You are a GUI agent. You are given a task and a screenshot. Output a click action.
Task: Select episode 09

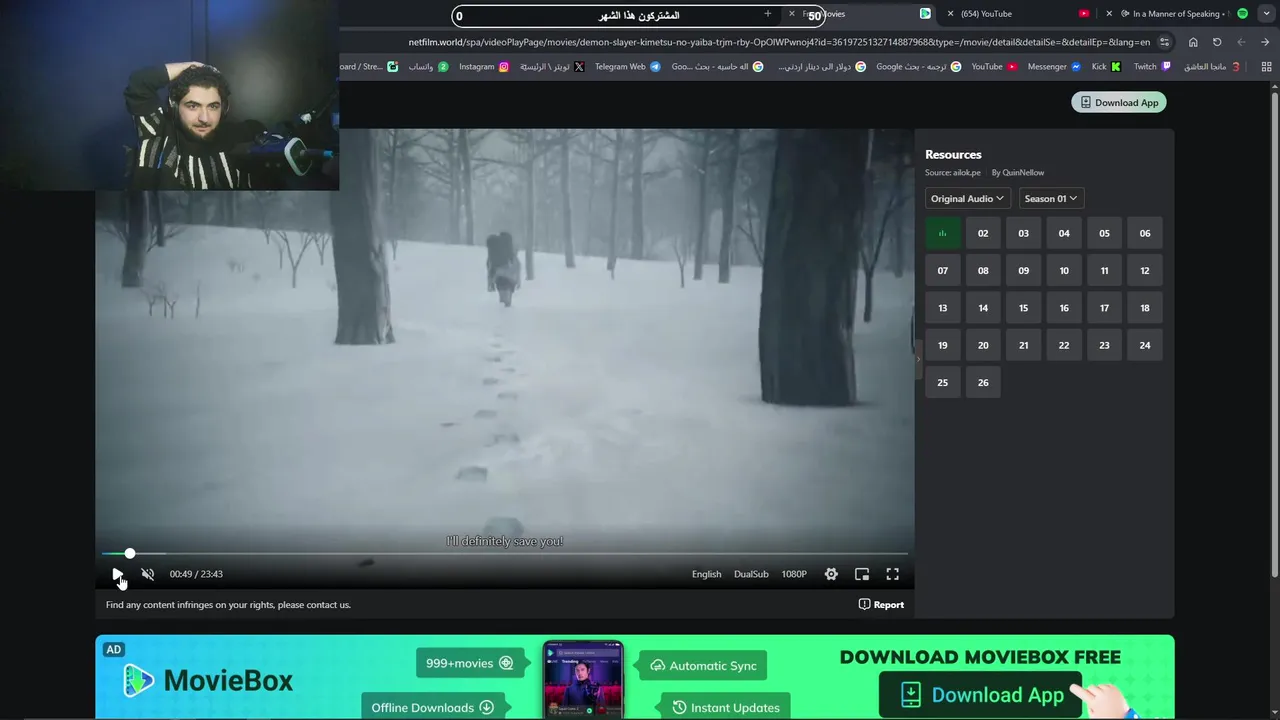[x=1023, y=270]
